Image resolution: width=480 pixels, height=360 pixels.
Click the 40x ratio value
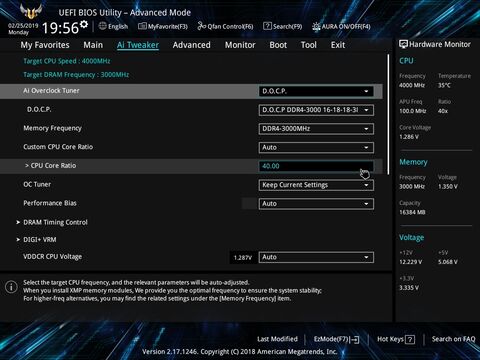443,111
